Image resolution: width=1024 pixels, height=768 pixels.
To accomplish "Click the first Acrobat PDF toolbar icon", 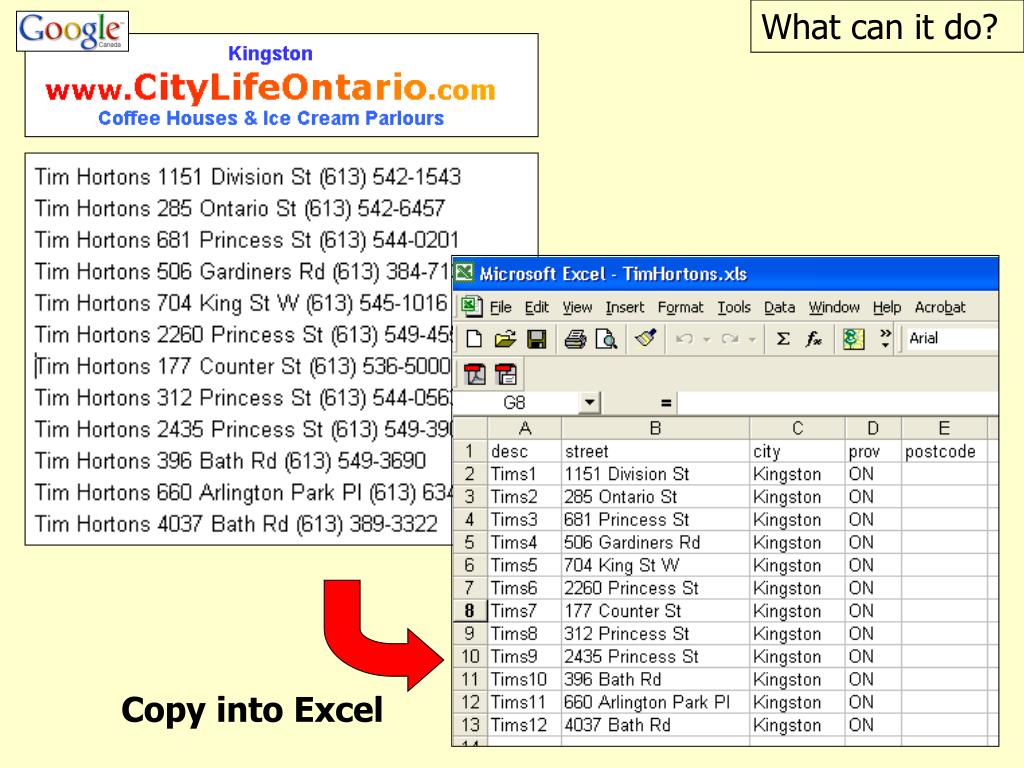I will [475, 375].
